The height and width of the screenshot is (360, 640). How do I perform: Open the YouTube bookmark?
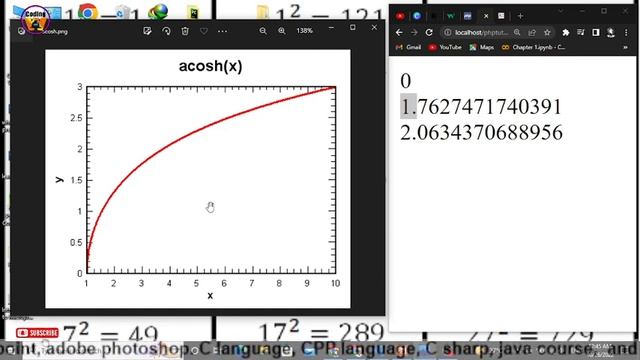coord(445,47)
